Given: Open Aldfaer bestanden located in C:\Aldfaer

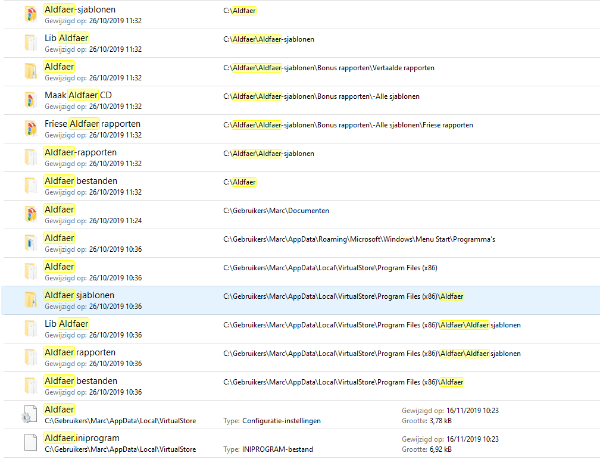Looking at the screenshot, I should point(81,179).
